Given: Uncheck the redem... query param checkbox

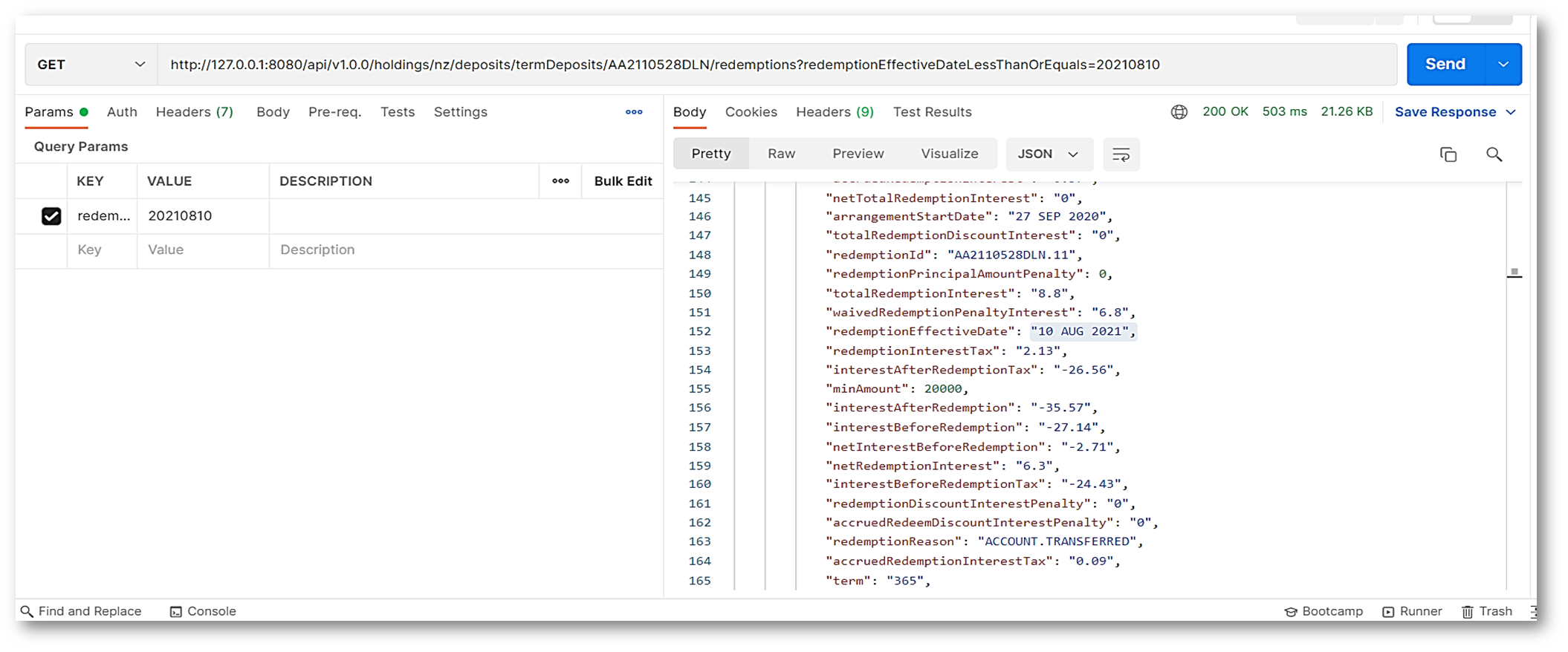Looking at the screenshot, I should pyautogui.click(x=51, y=216).
